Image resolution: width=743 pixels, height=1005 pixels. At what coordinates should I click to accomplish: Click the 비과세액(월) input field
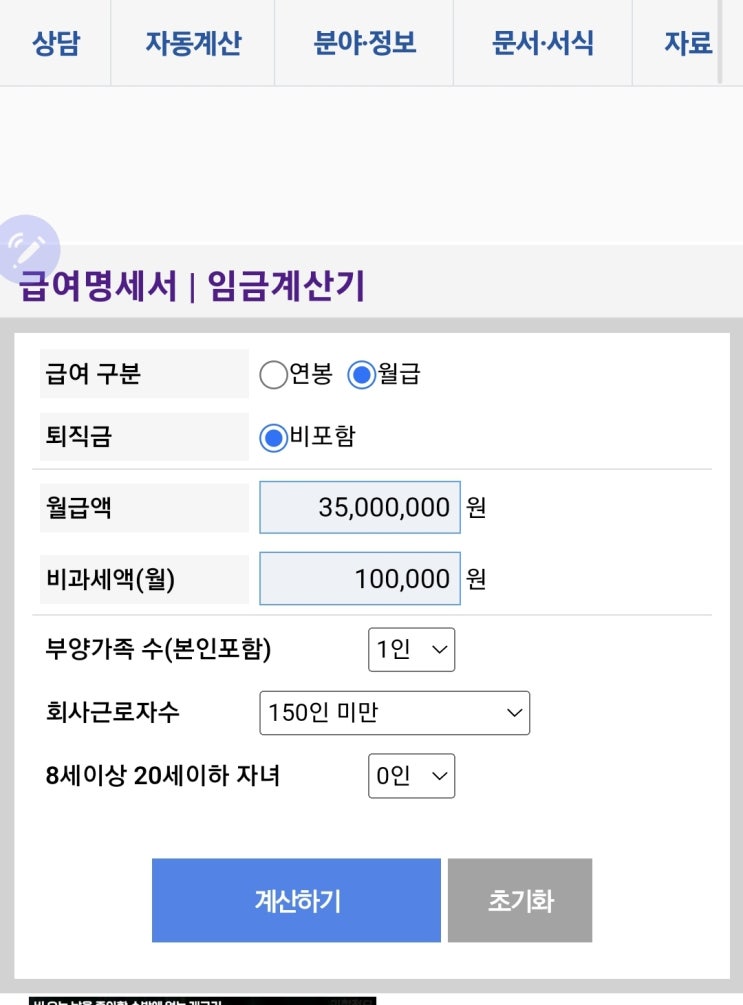tap(360, 579)
